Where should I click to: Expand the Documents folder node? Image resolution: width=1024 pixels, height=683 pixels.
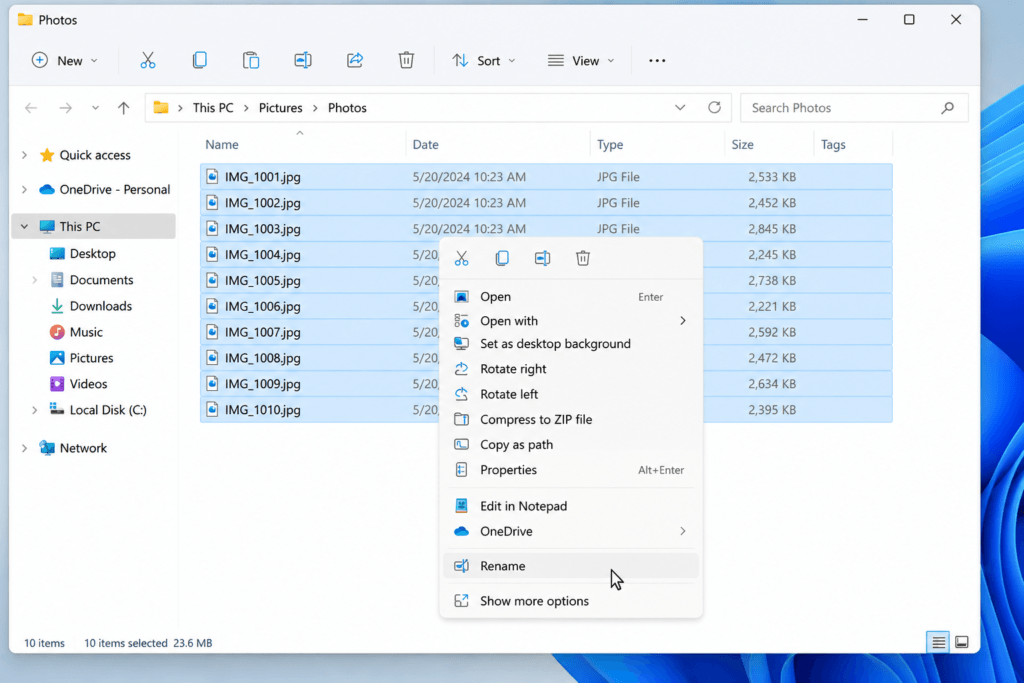pos(35,280)
